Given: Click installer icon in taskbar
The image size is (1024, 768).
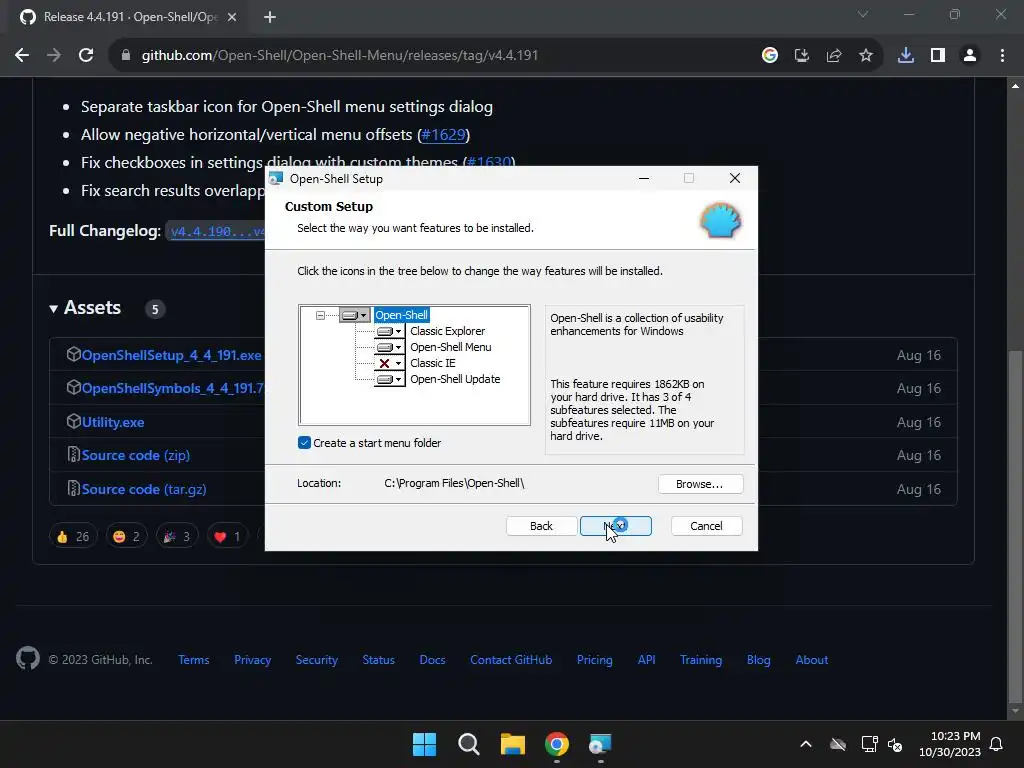Looking at the screenshot, I should pyautogui.click(x=601, y=744).
